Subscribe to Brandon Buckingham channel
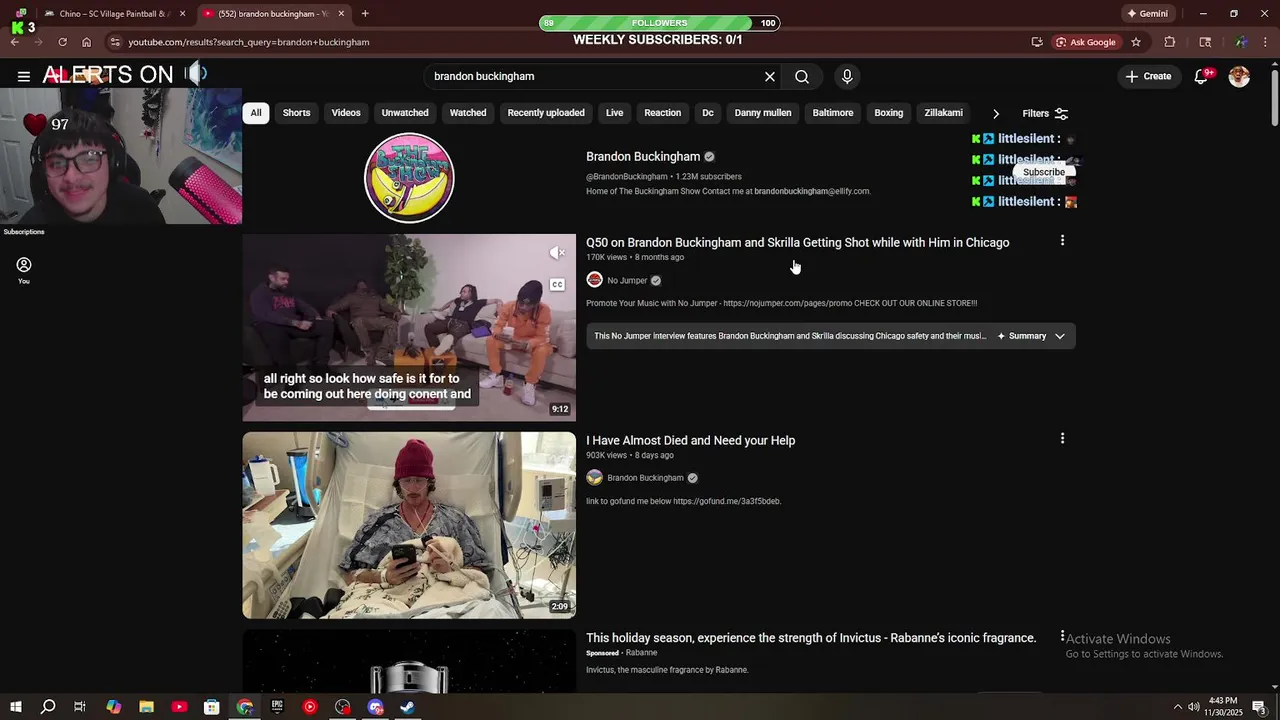 tap(1043, 172)
